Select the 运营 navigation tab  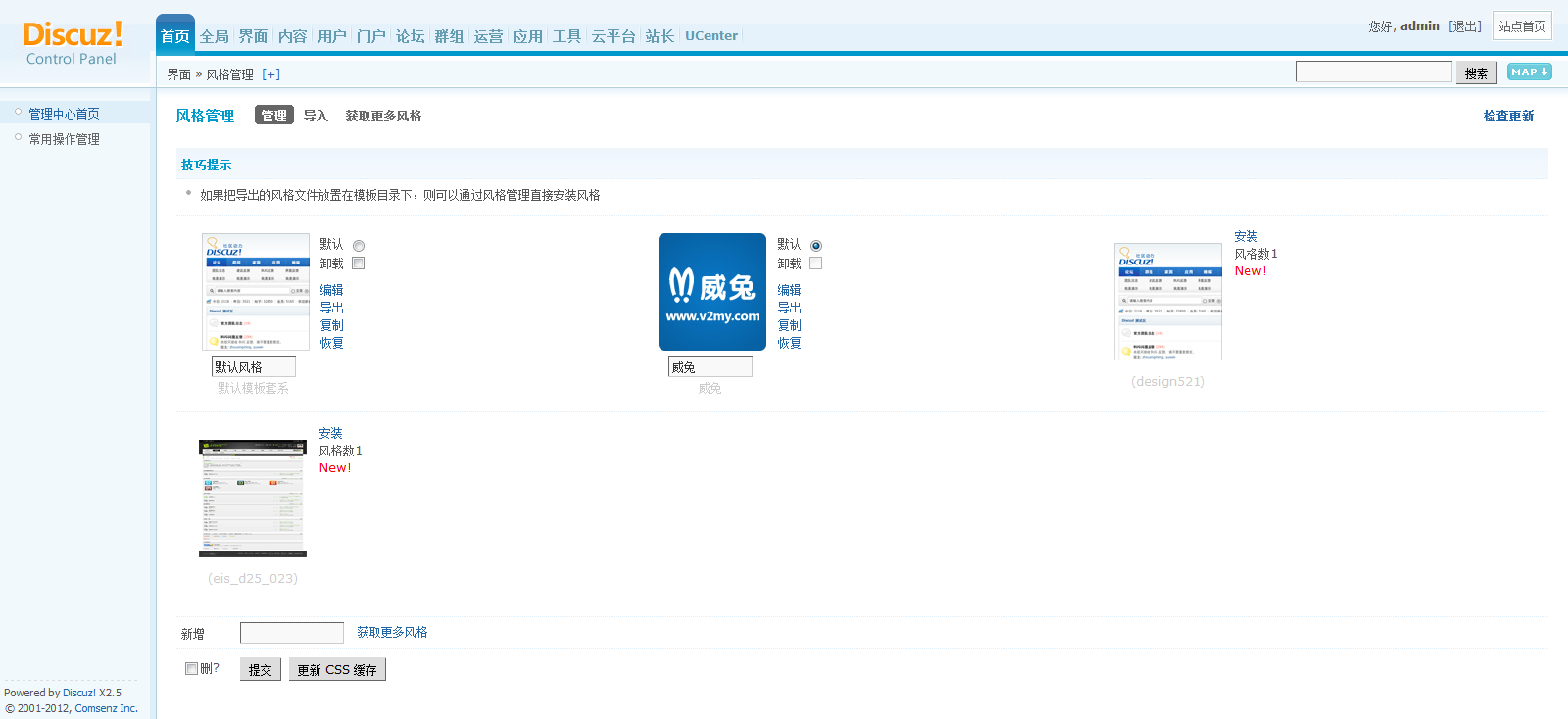click(489, 36)
